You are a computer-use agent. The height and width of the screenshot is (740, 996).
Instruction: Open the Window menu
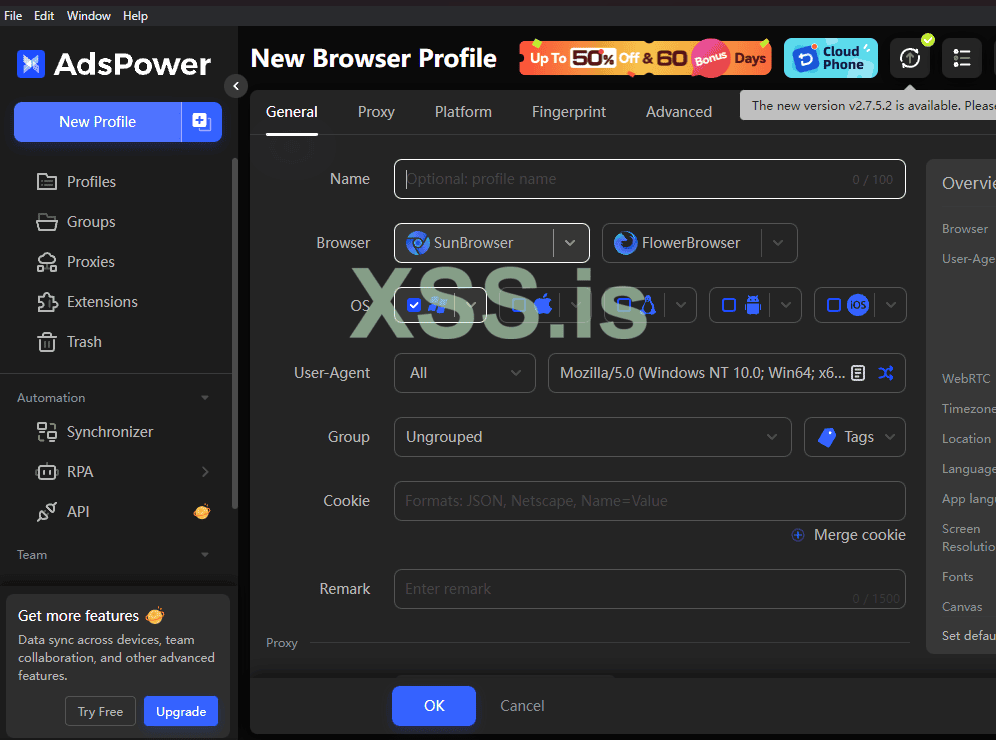tap(89, 16)
